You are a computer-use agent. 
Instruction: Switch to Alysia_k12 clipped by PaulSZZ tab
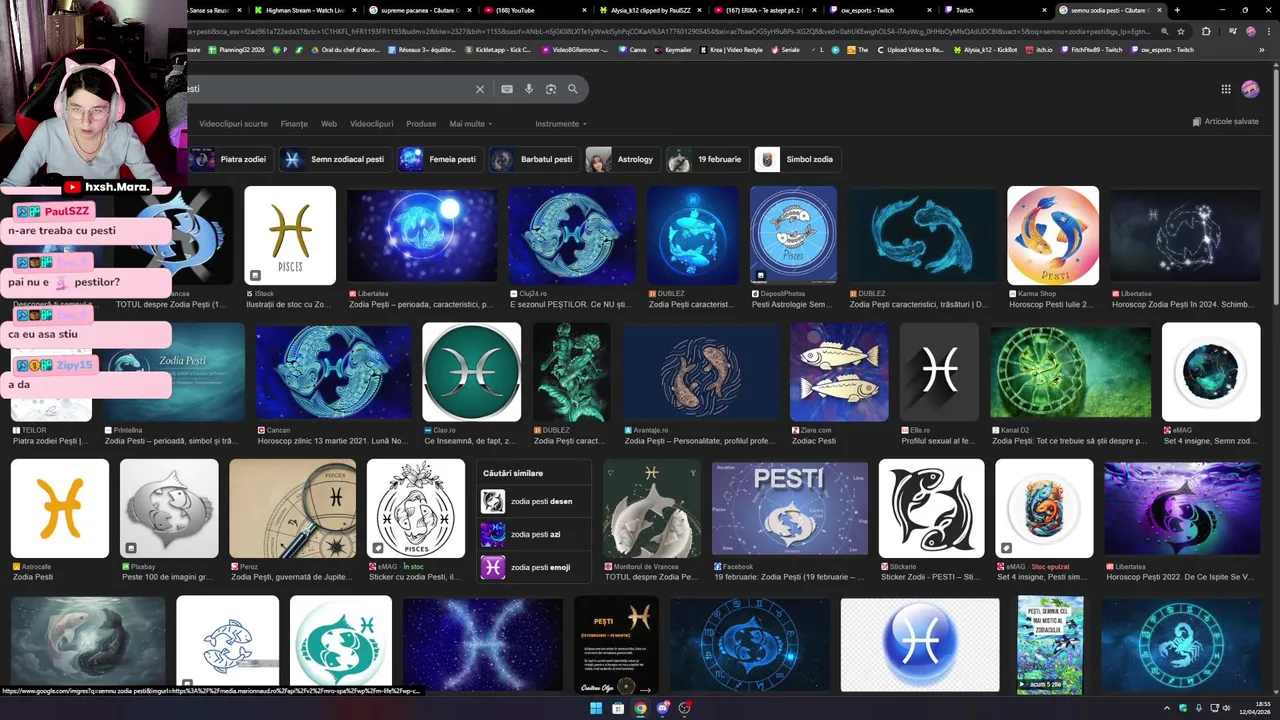pos(648,10)
